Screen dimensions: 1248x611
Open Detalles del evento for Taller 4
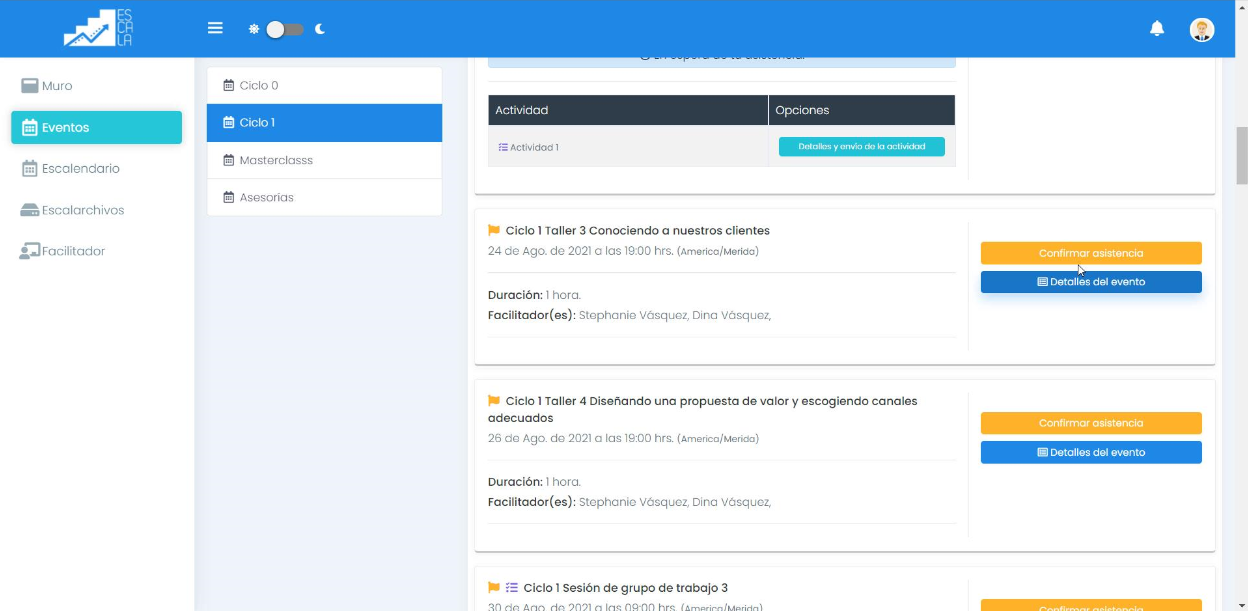(1090, 453)
